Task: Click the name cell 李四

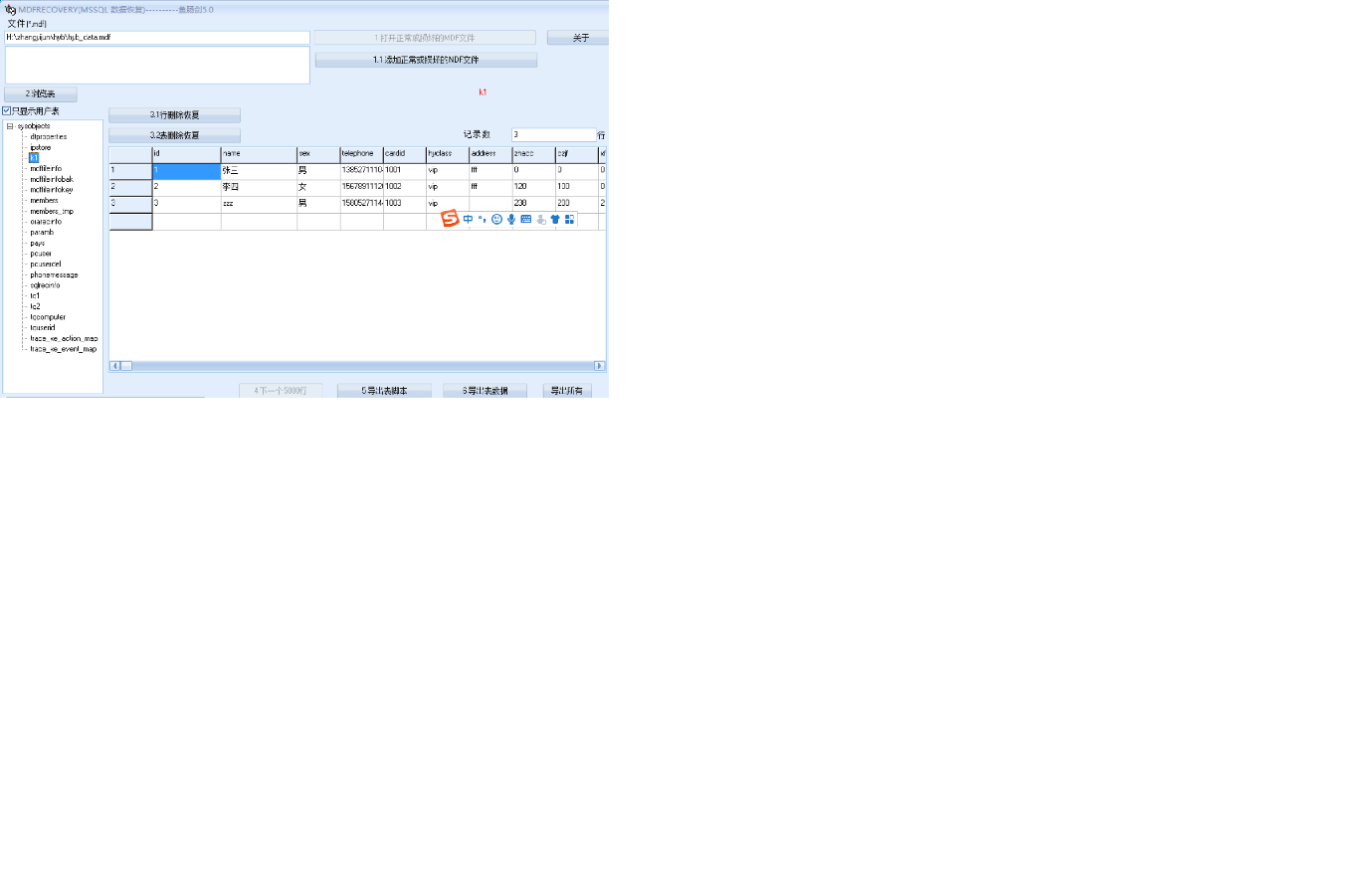Action: pyautogui.click(x=259, y=187)
